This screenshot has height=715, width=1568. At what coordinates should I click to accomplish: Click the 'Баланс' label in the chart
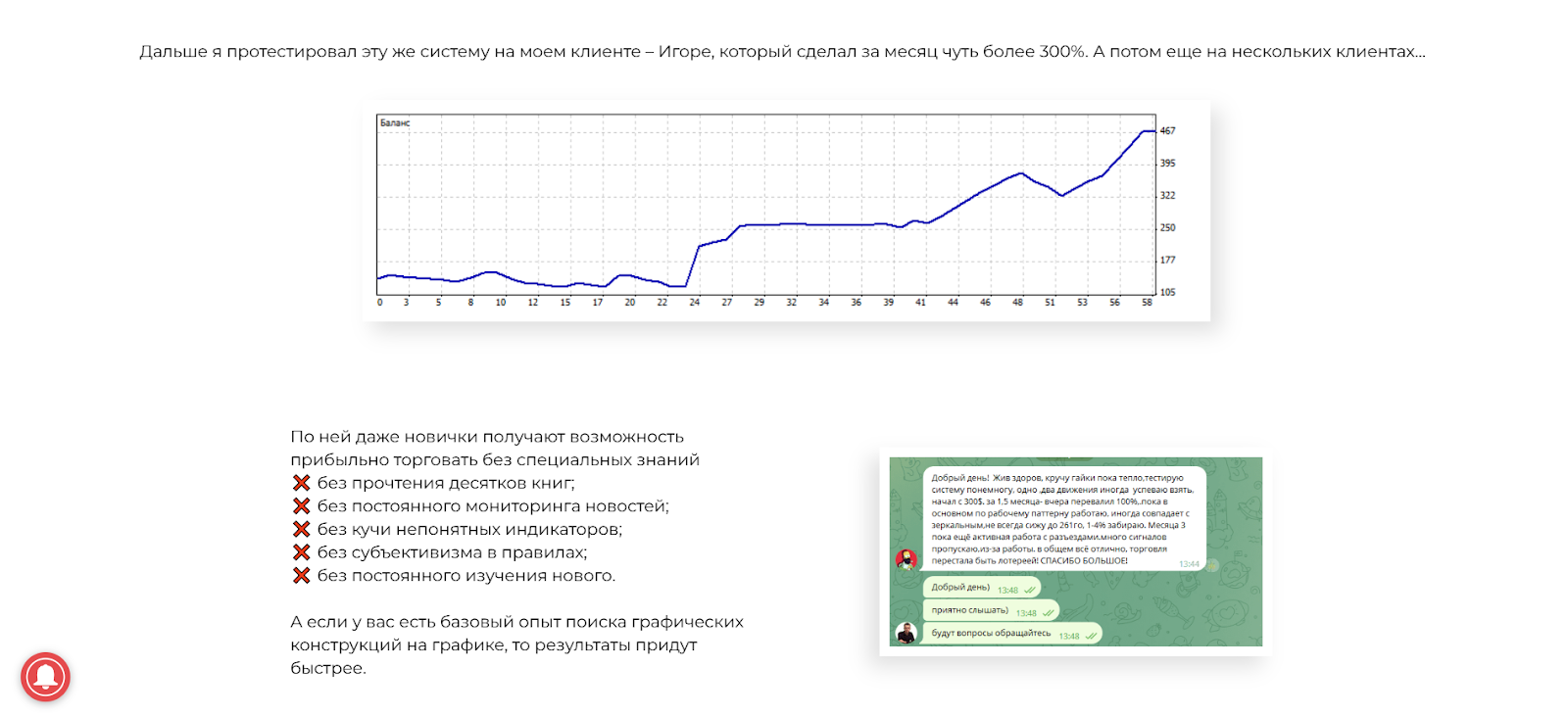coord(395,123)
